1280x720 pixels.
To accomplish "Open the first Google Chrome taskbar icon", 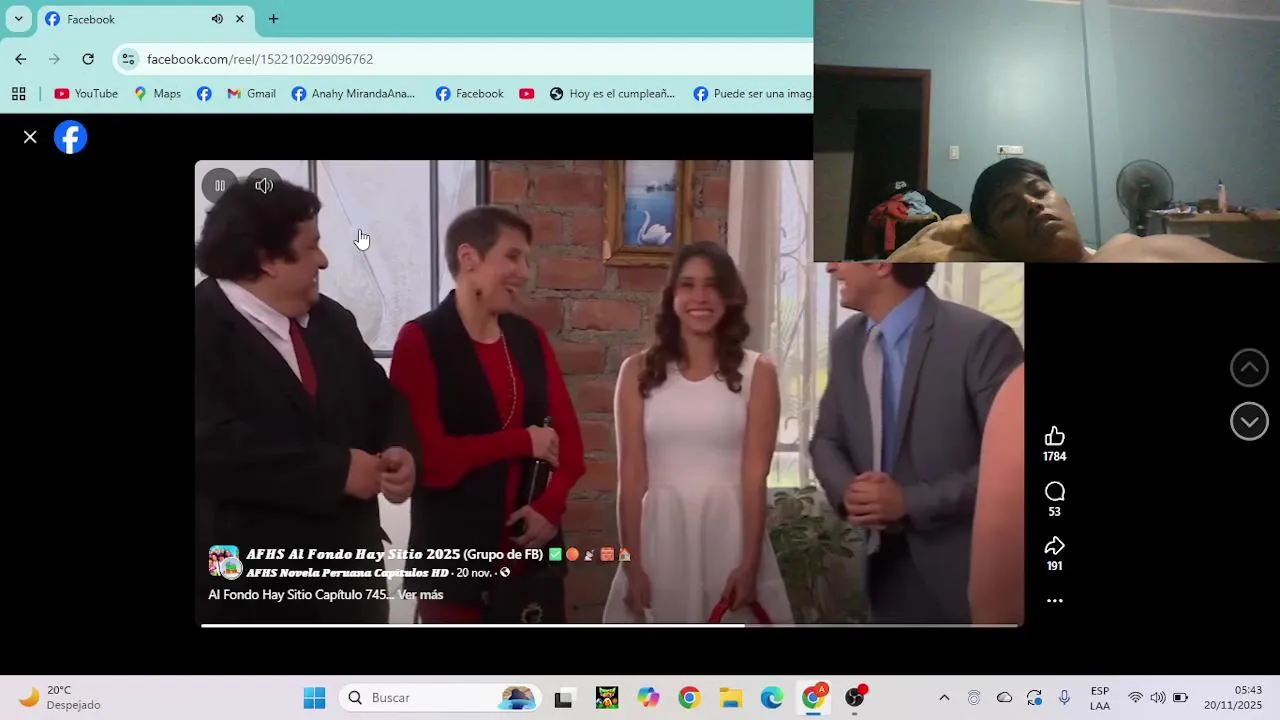I will tap(689, 697).
